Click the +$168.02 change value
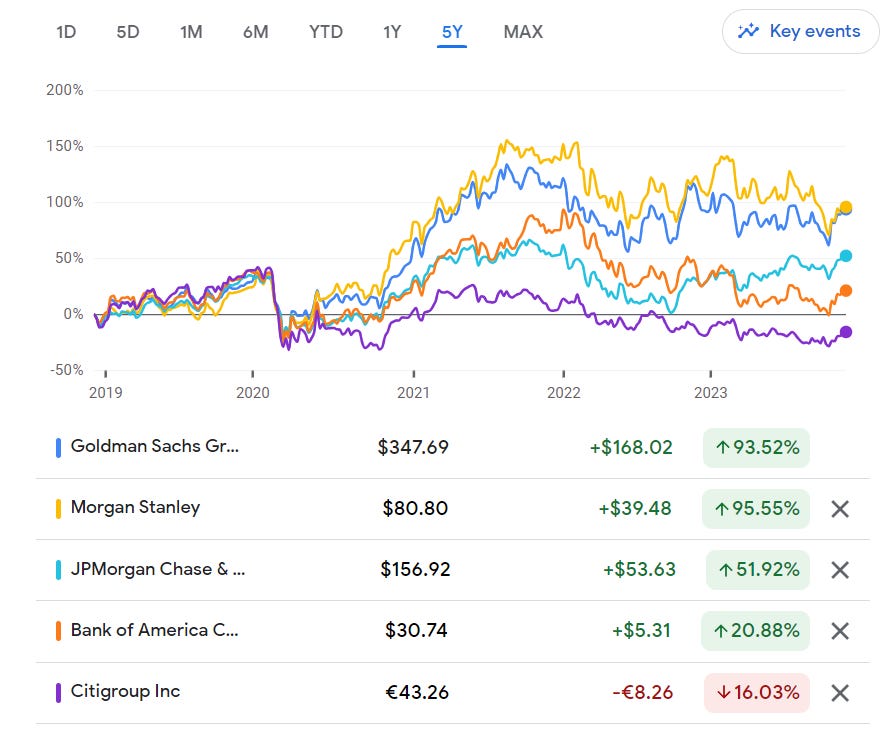Screen dimensions: 882x734 [x=631, y=448]
